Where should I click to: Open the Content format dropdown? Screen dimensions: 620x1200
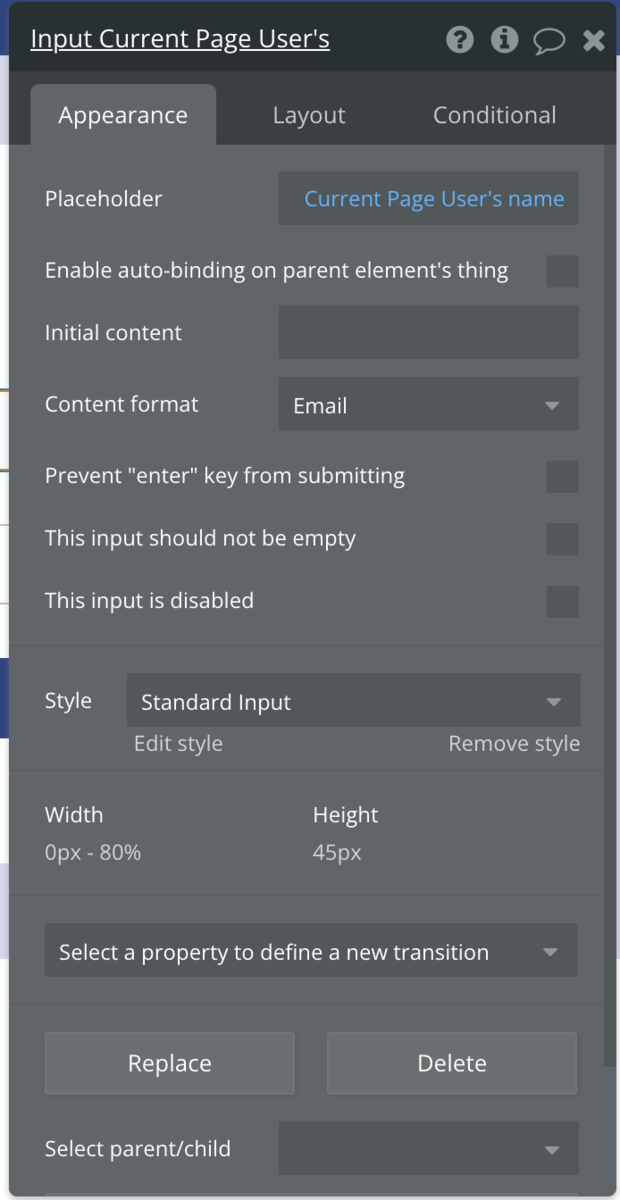coord(428,404)
